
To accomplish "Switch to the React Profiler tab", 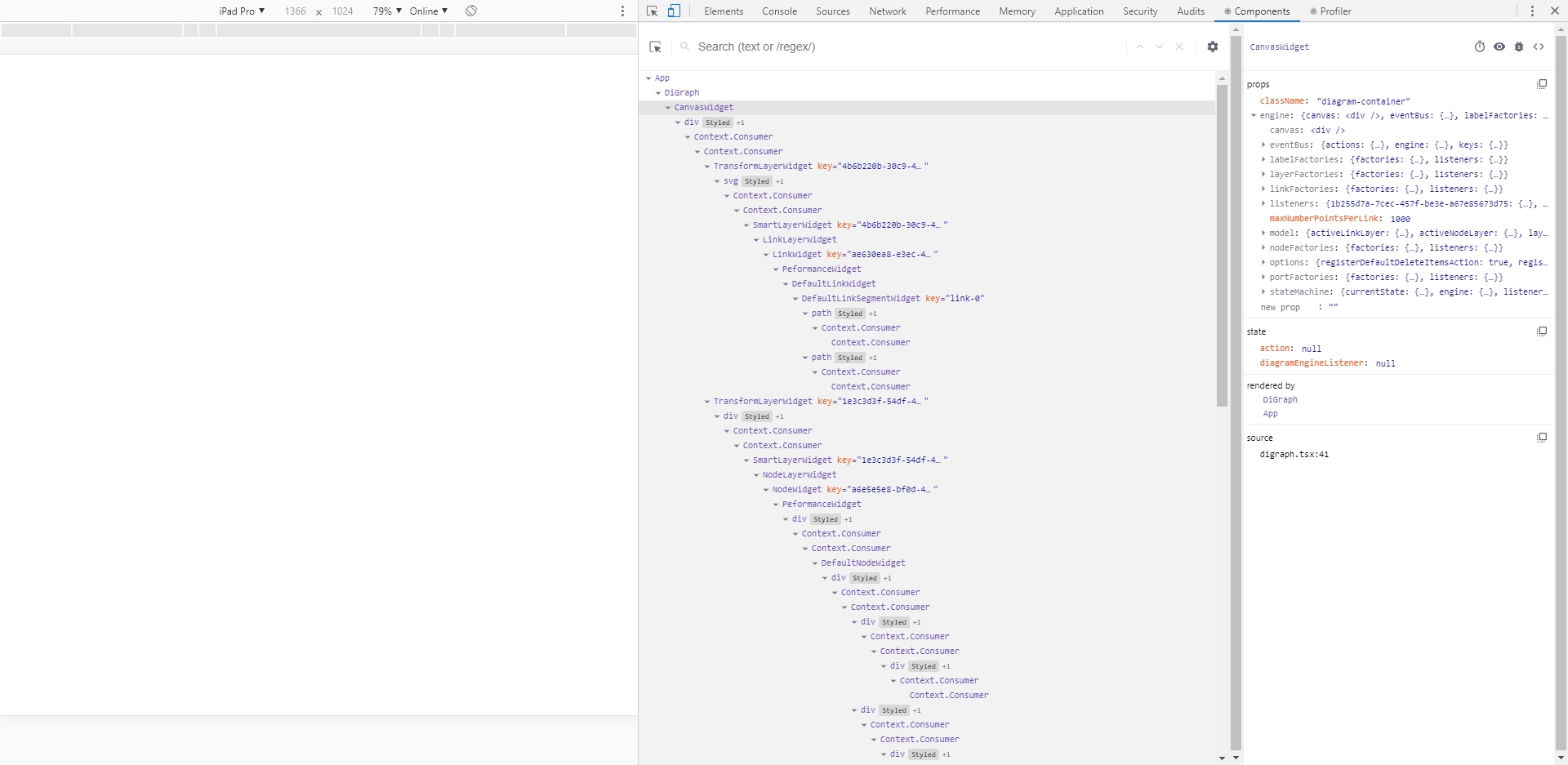I will coord(1330,11).
